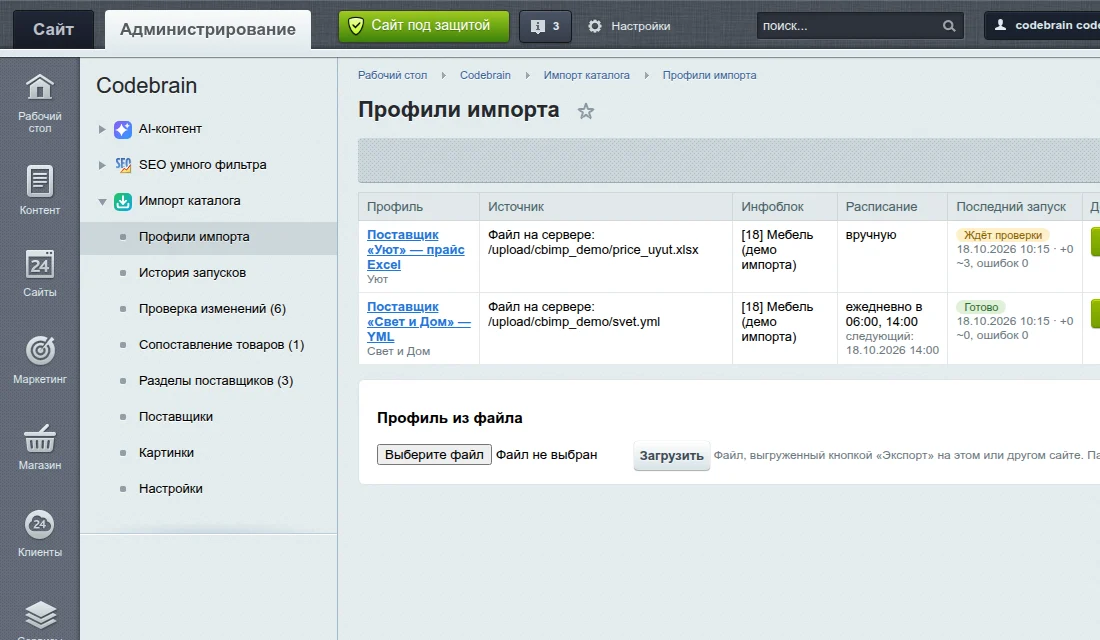The height and width of the screenshot is (640, 1100).
Task: Click the Выберите файл button
Action: pos(434,455)
